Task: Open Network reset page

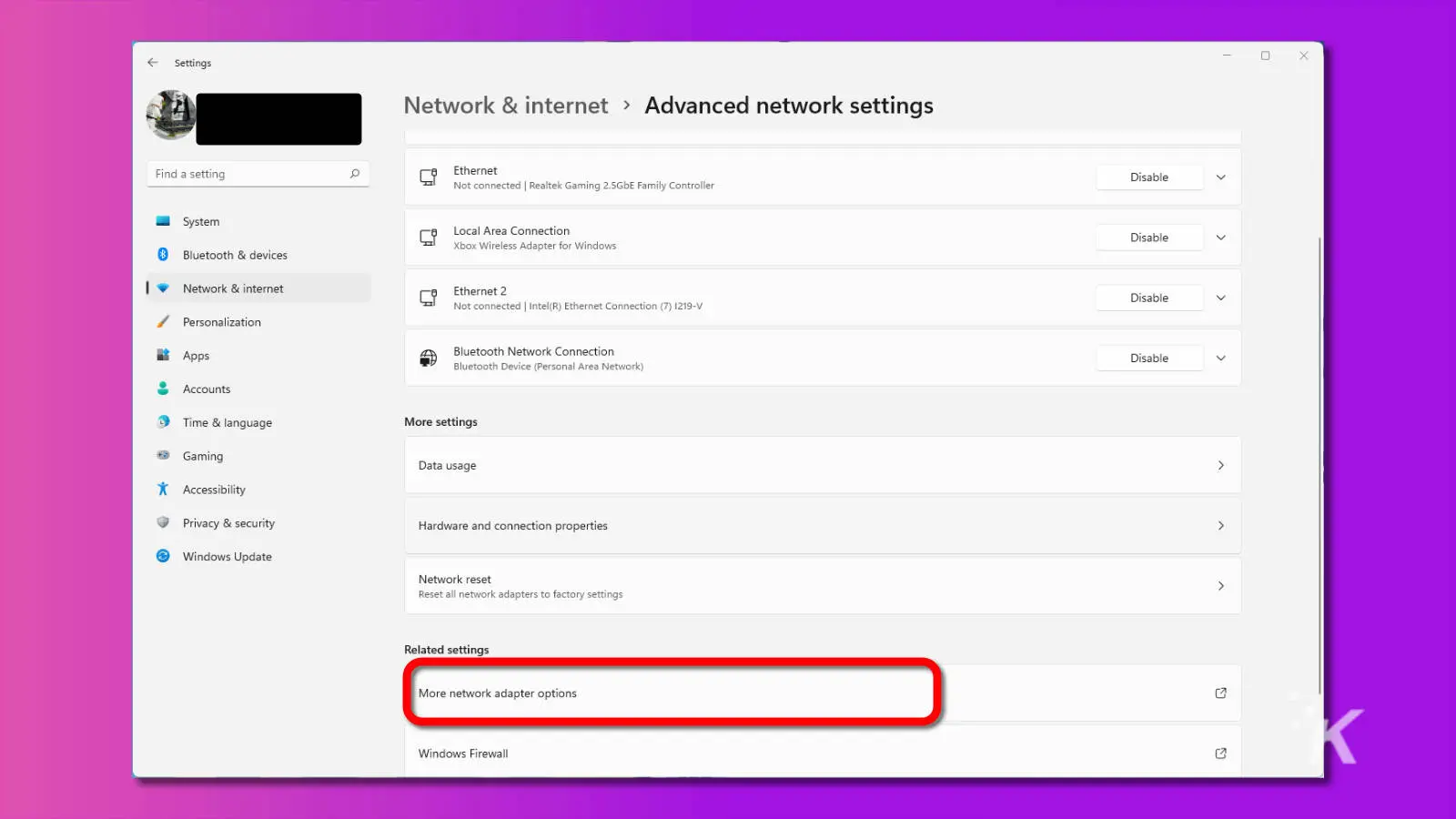Action: coord(823,586)
